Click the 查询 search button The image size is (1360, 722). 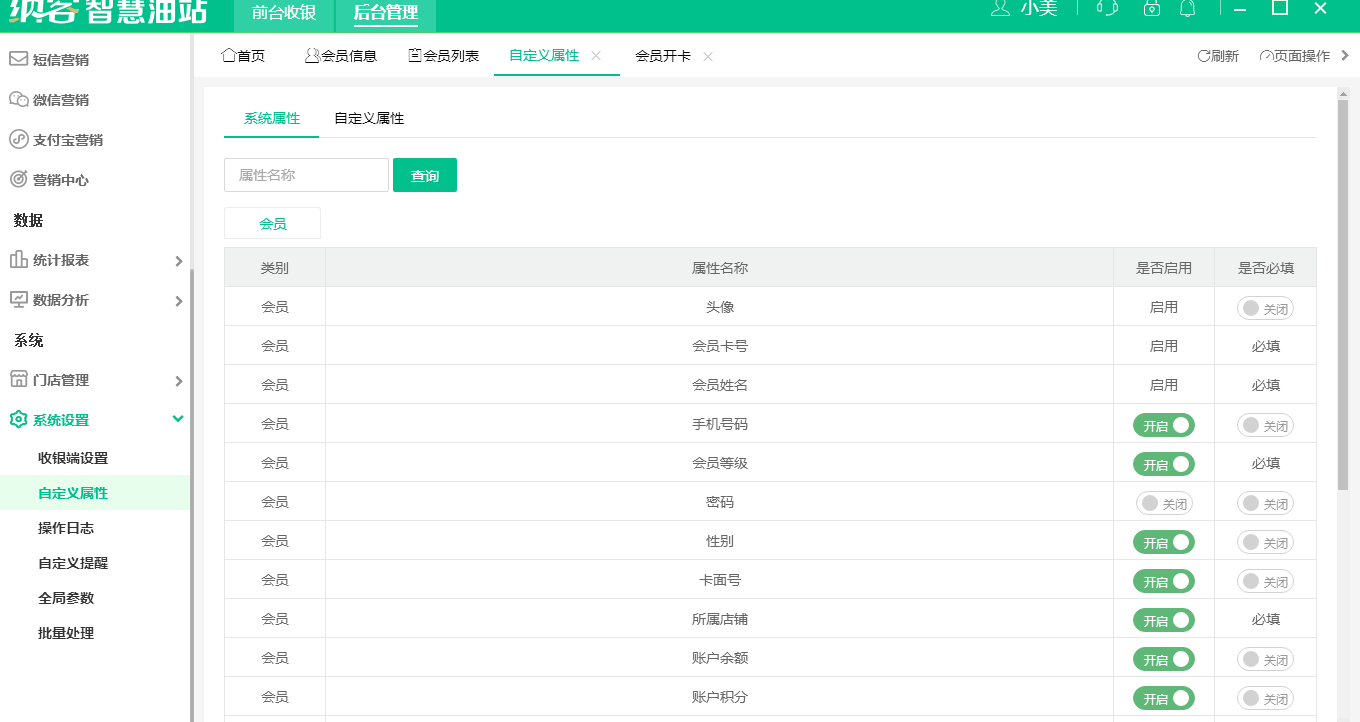click(x=424, y=174)
